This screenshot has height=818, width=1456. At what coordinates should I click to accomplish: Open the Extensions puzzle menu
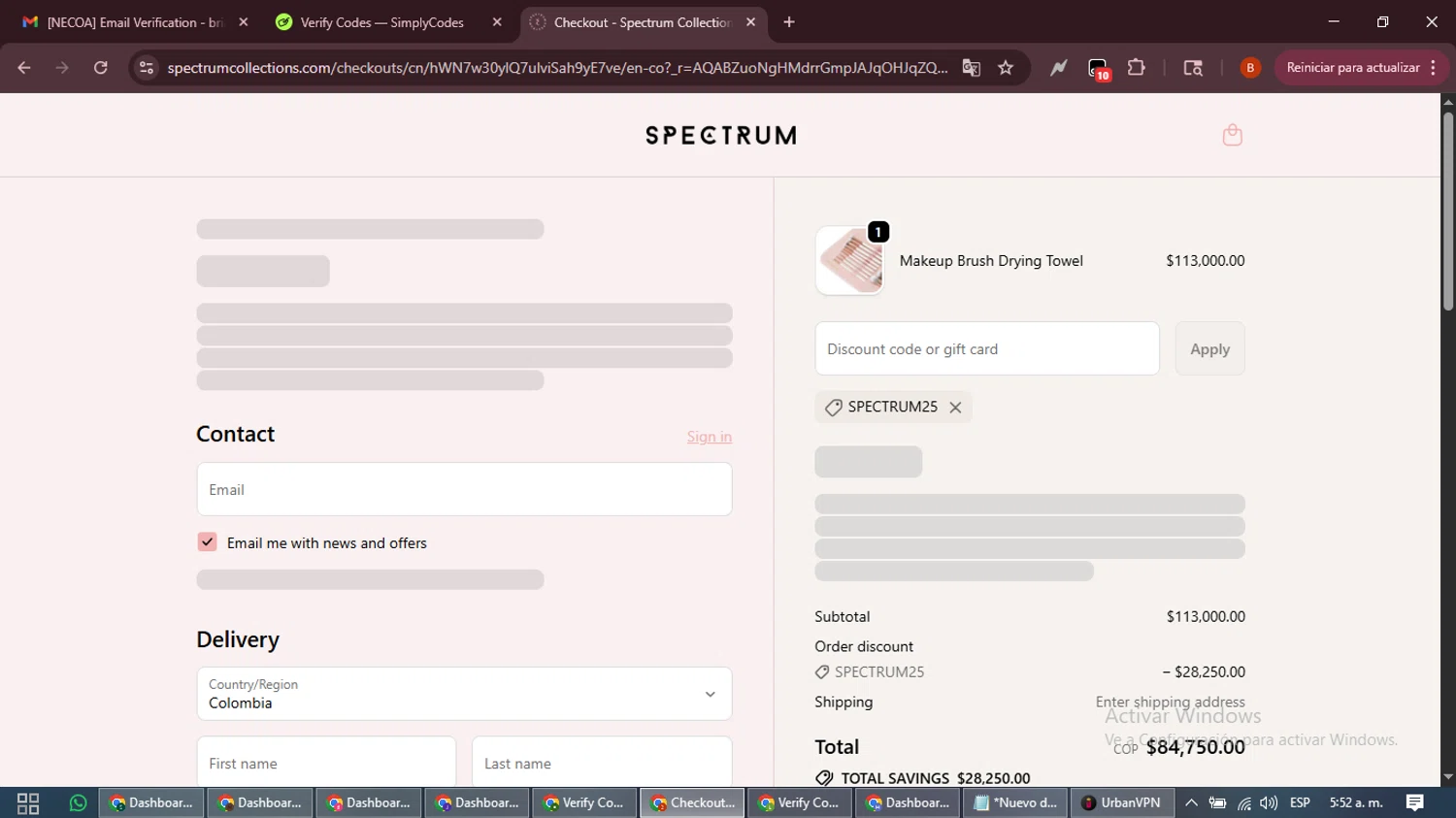1137,68
